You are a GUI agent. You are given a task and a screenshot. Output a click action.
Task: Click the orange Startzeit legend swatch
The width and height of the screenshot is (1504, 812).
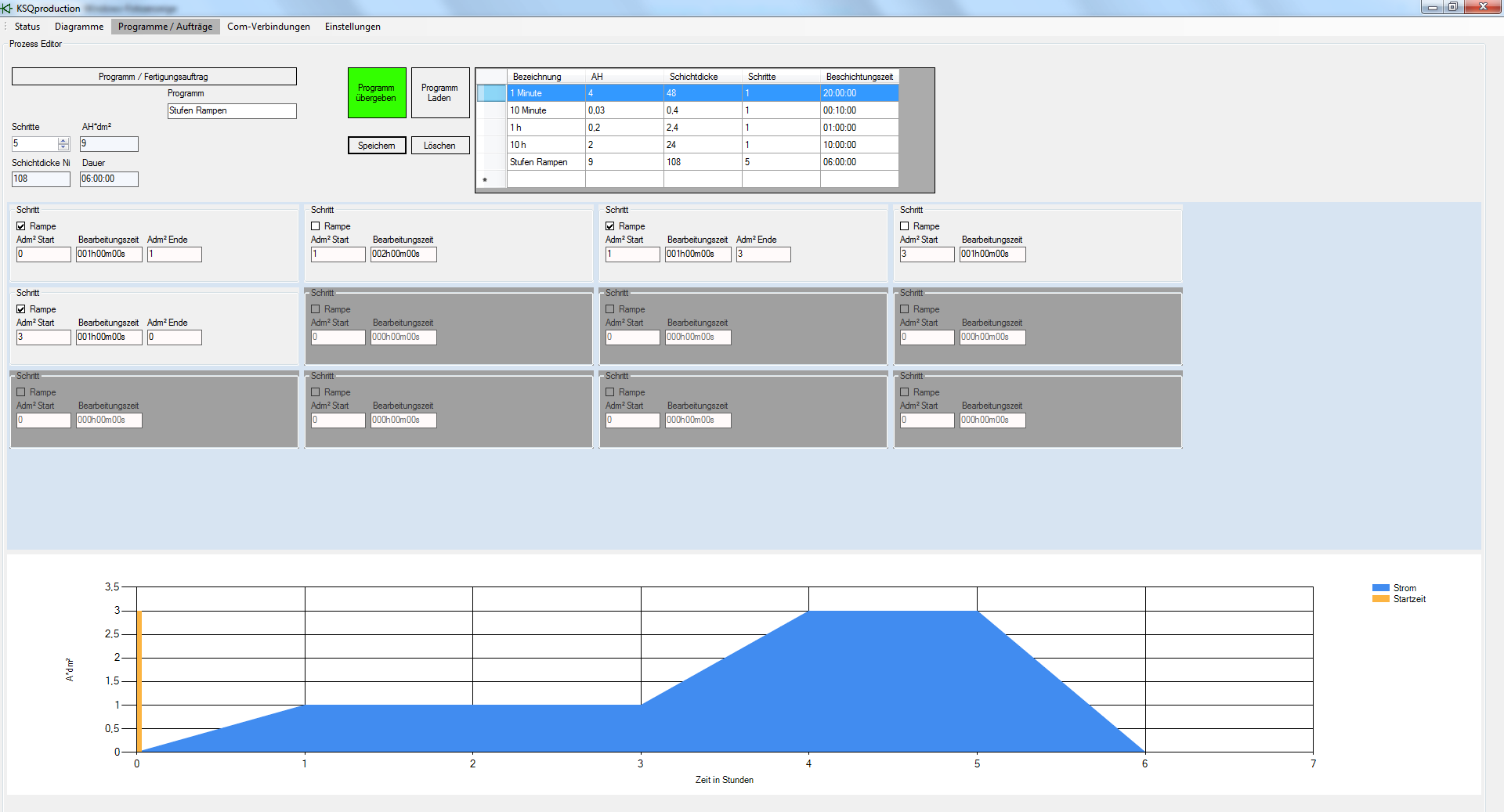[1380, 599]
